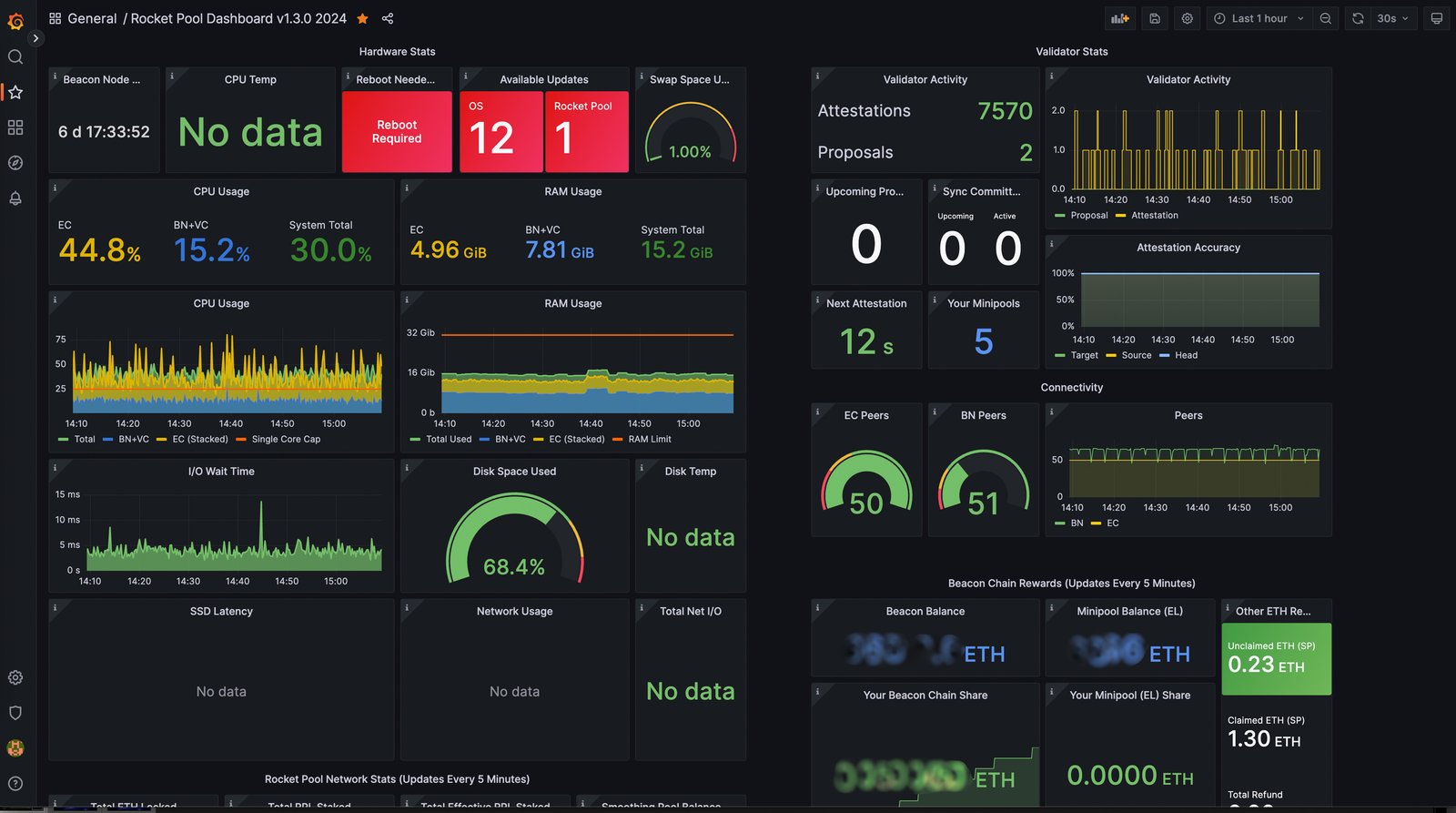Open the 30s refresh interval dropdown

click(x=1393, y=18)
